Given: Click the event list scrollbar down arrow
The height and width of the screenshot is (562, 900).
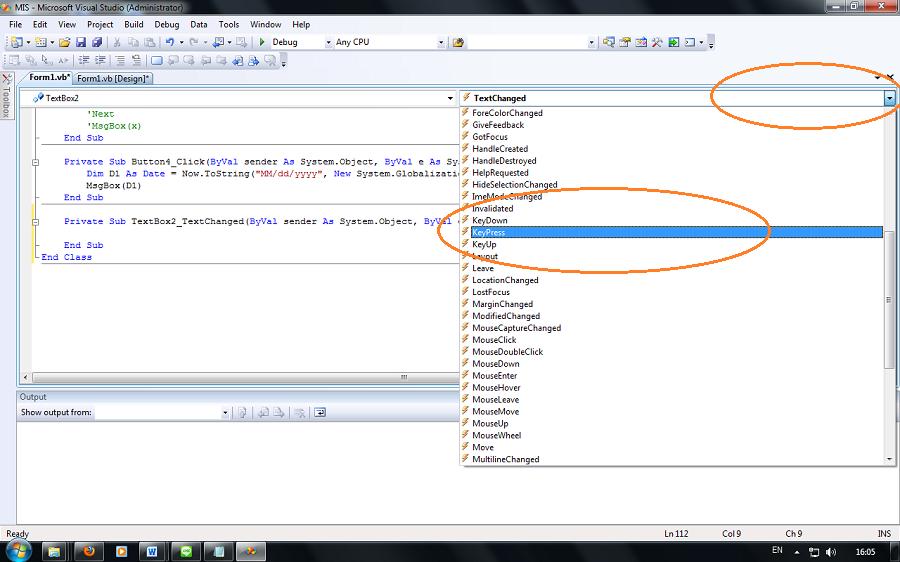Looking at the screenshot, I should pyautogui.click(x=890, y=459).
